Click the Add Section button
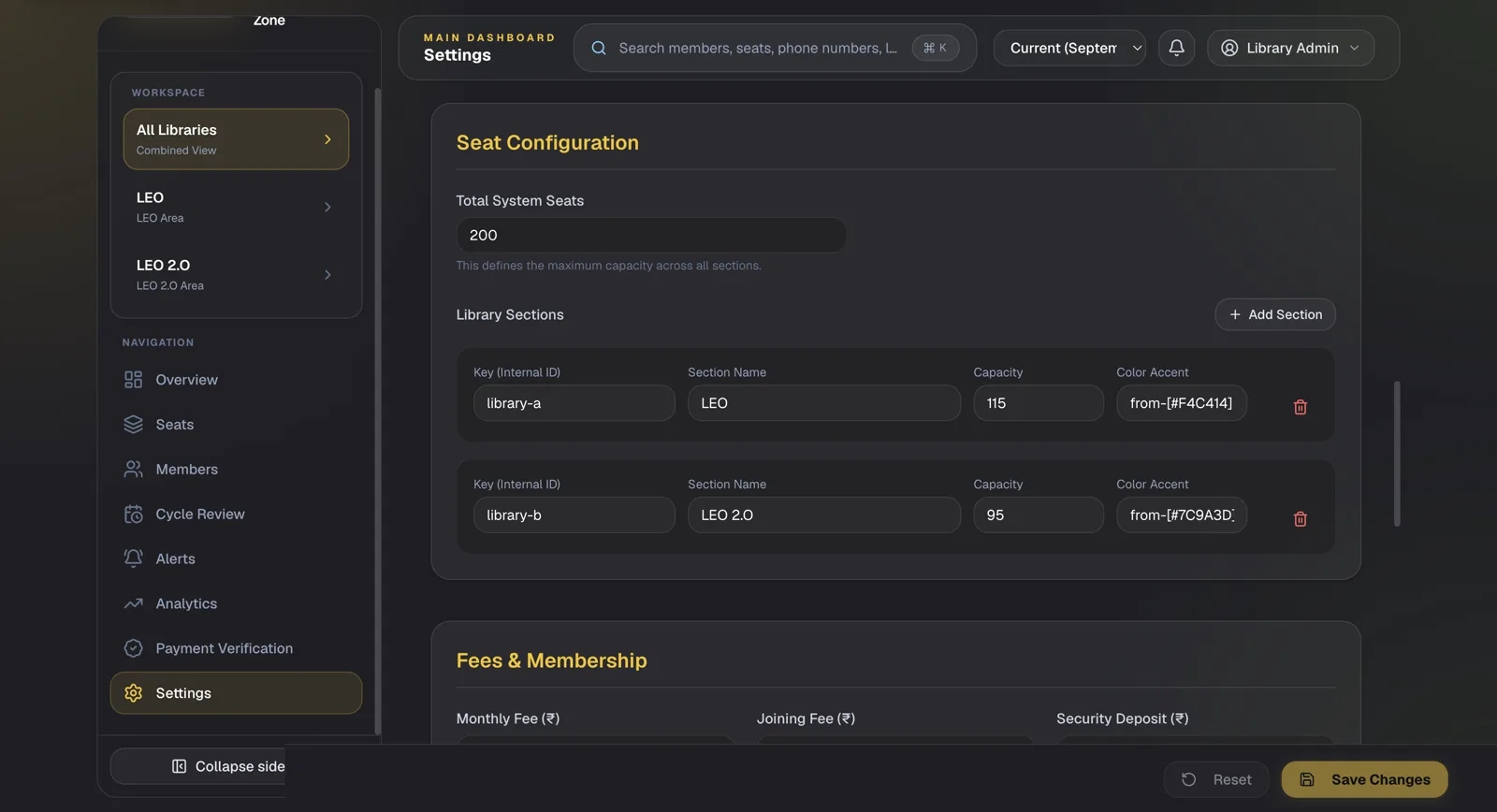The image size is (1497, 812). tap(1274, 314)
